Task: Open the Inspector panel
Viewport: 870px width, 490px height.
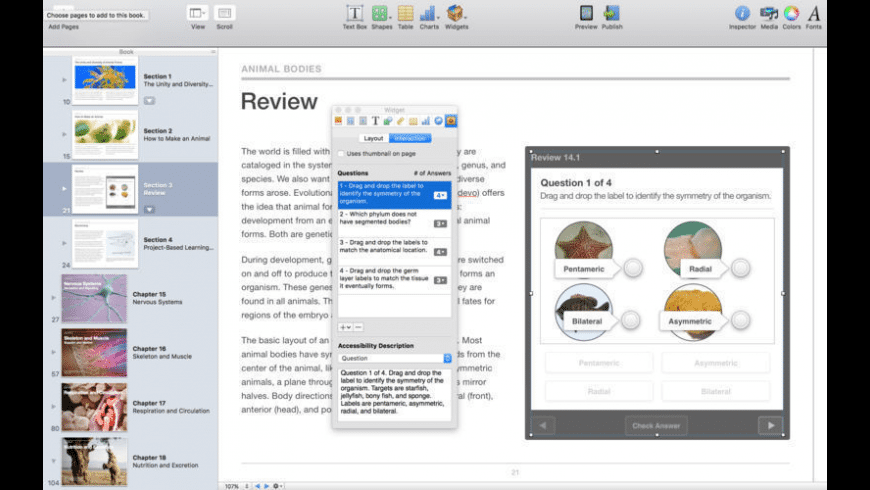Action: [x=742, y=14]
